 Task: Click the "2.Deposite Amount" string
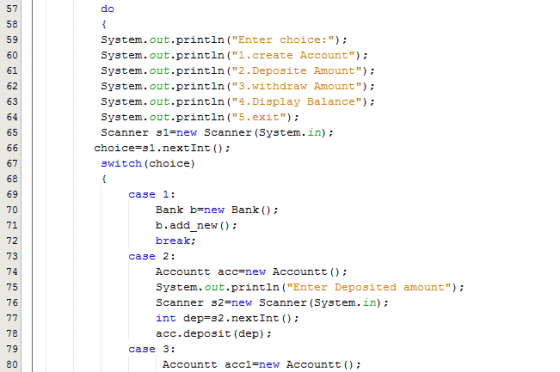(x=297, y=71)
